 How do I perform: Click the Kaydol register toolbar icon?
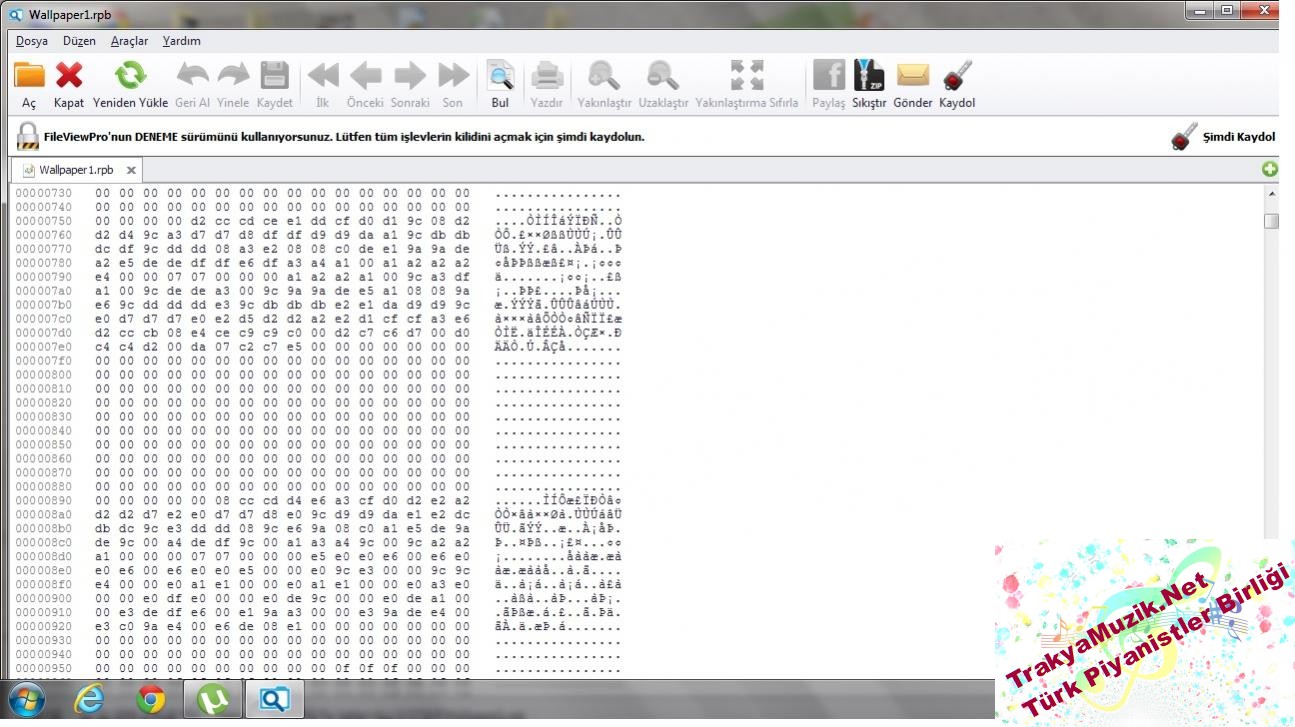(957, 76)
